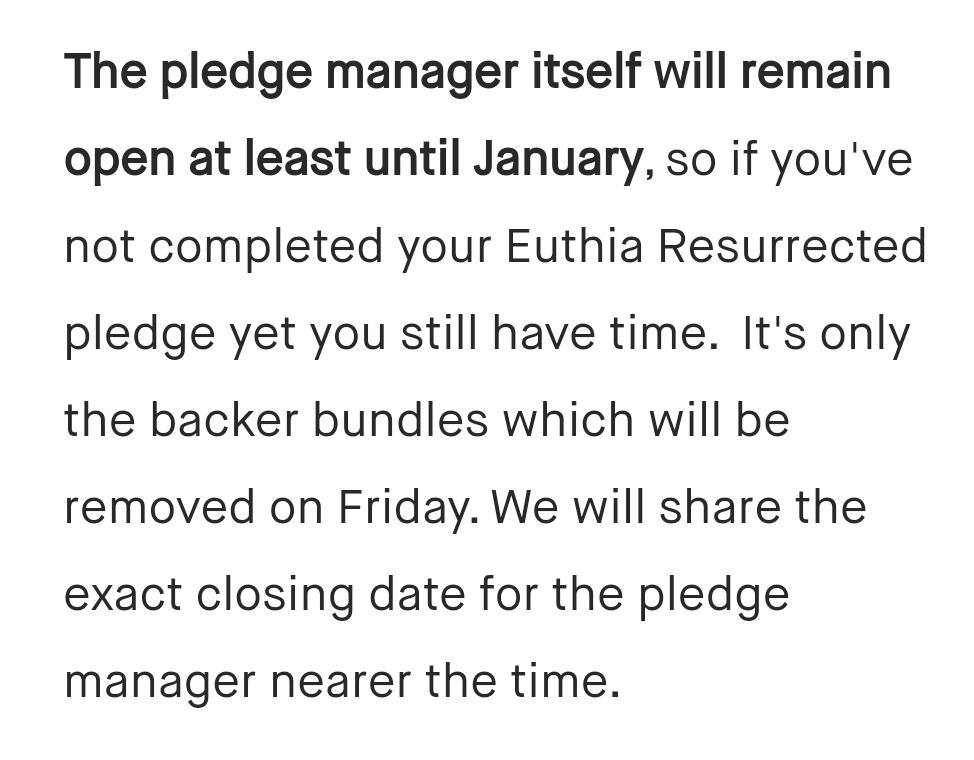Click on the word "bundles"
The width and height of the screenshot is (974, 760).
tap(400, 419)
